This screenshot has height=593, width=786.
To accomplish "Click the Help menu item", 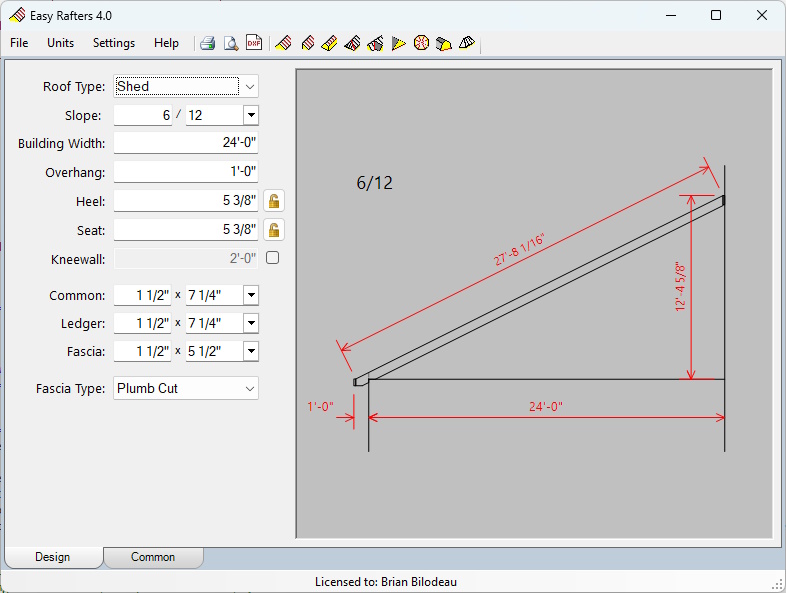I will coord(167,43).
